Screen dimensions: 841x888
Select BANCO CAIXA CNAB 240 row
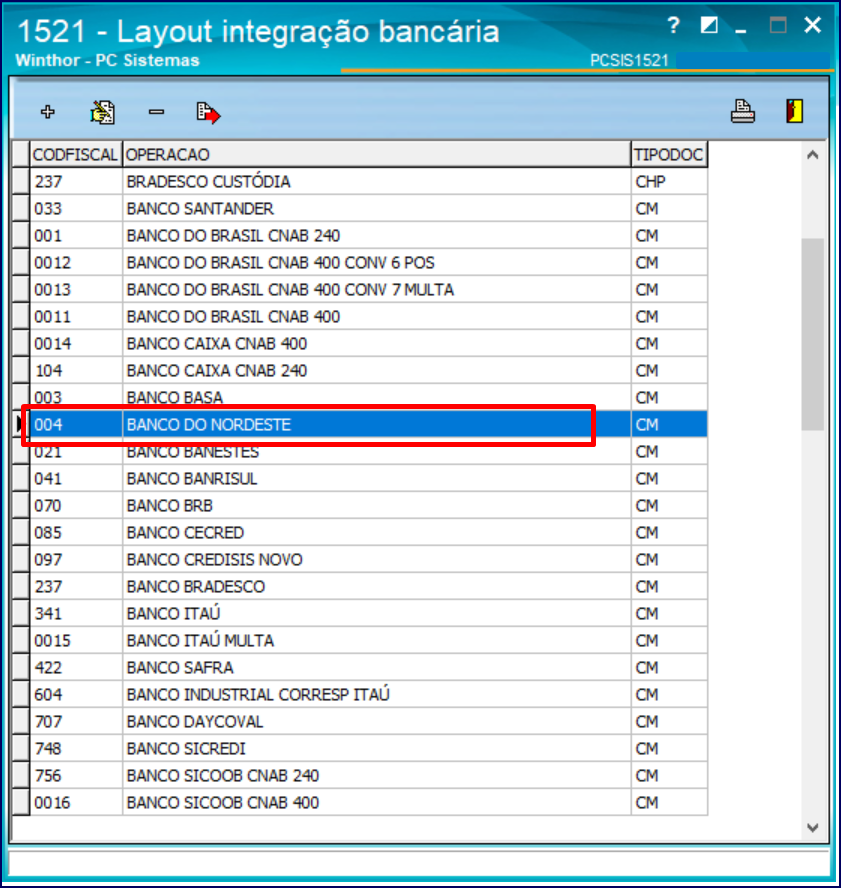pos(360,371)
